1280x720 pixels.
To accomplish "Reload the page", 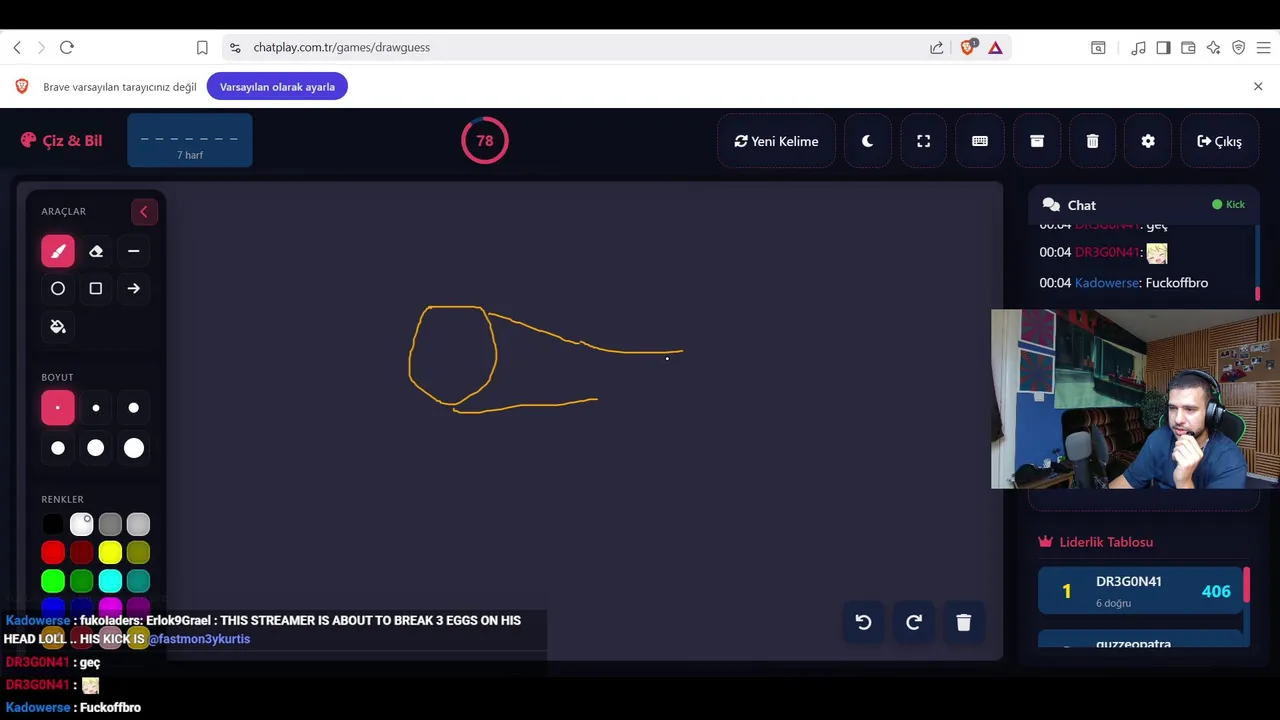I will [67, 47].
